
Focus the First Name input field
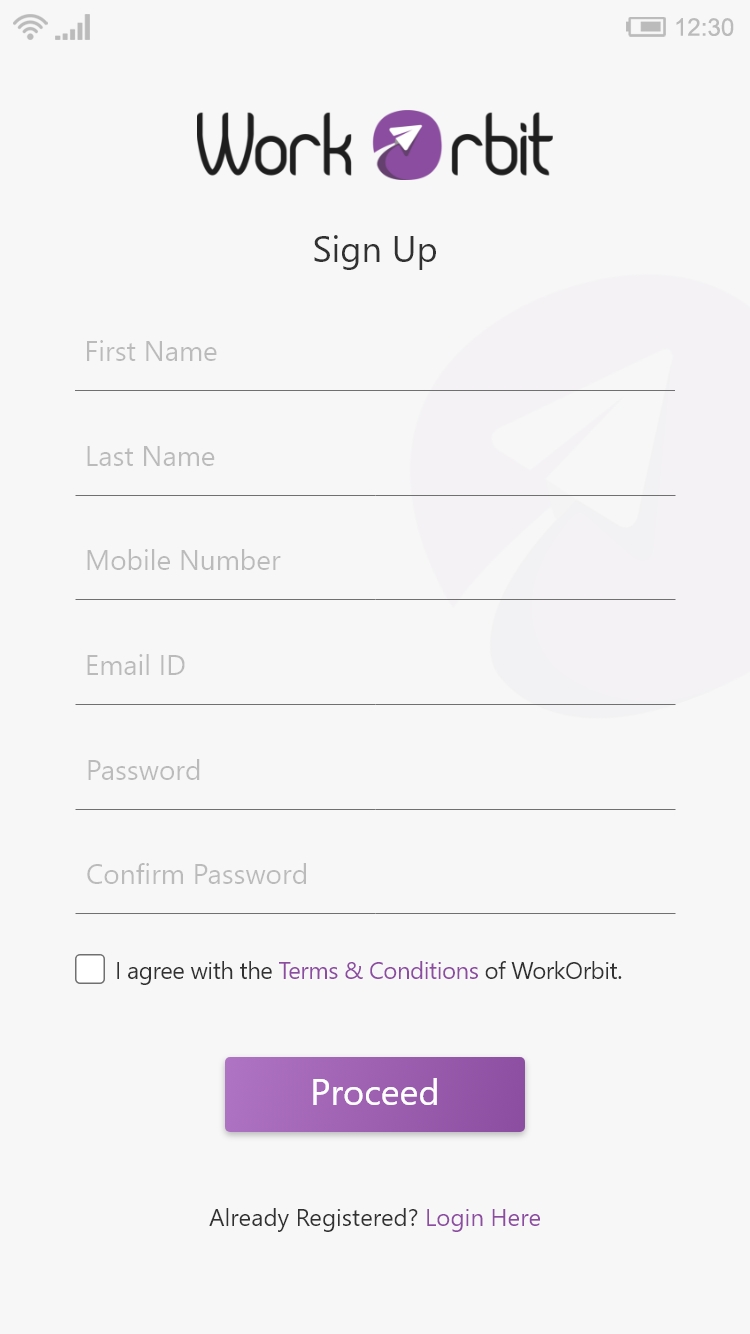pyautogui.click(x=375, y=352)
